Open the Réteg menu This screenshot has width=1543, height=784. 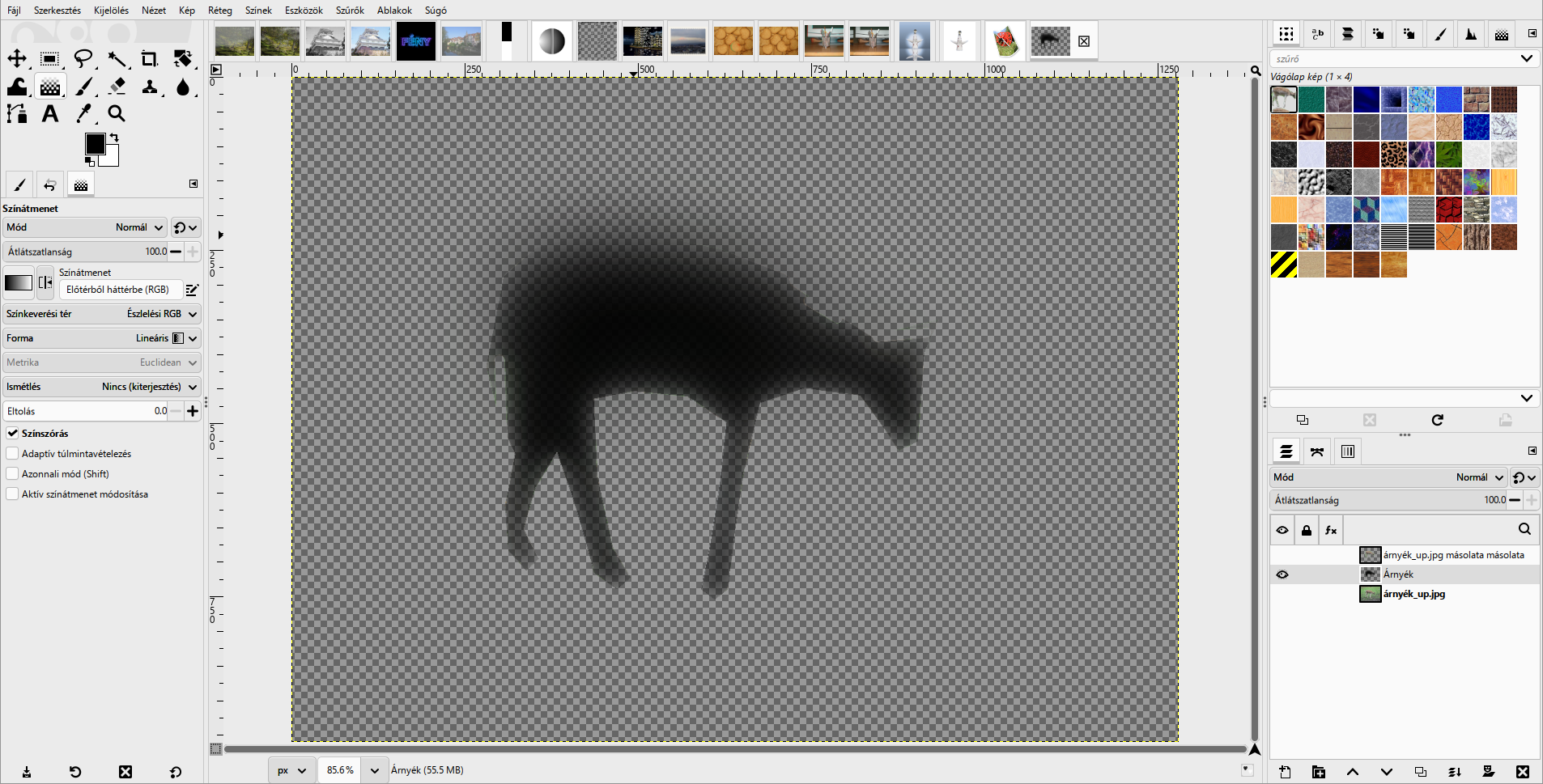[x=220, y=11]
